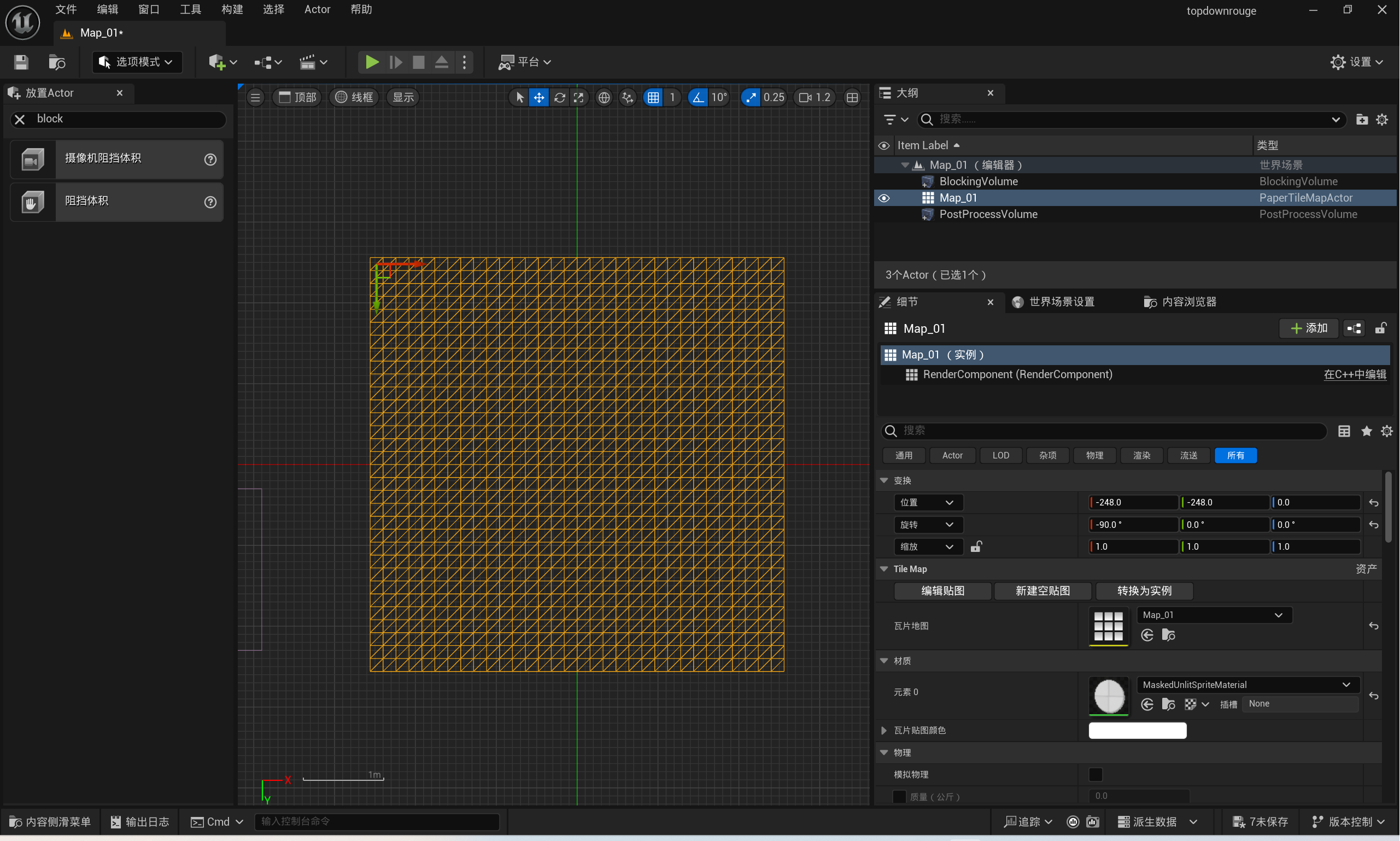Screen dimensions: 1400x841
Task: Select the 物理 filter tab
Action: pyautogui.click(x=1094, y=456)
